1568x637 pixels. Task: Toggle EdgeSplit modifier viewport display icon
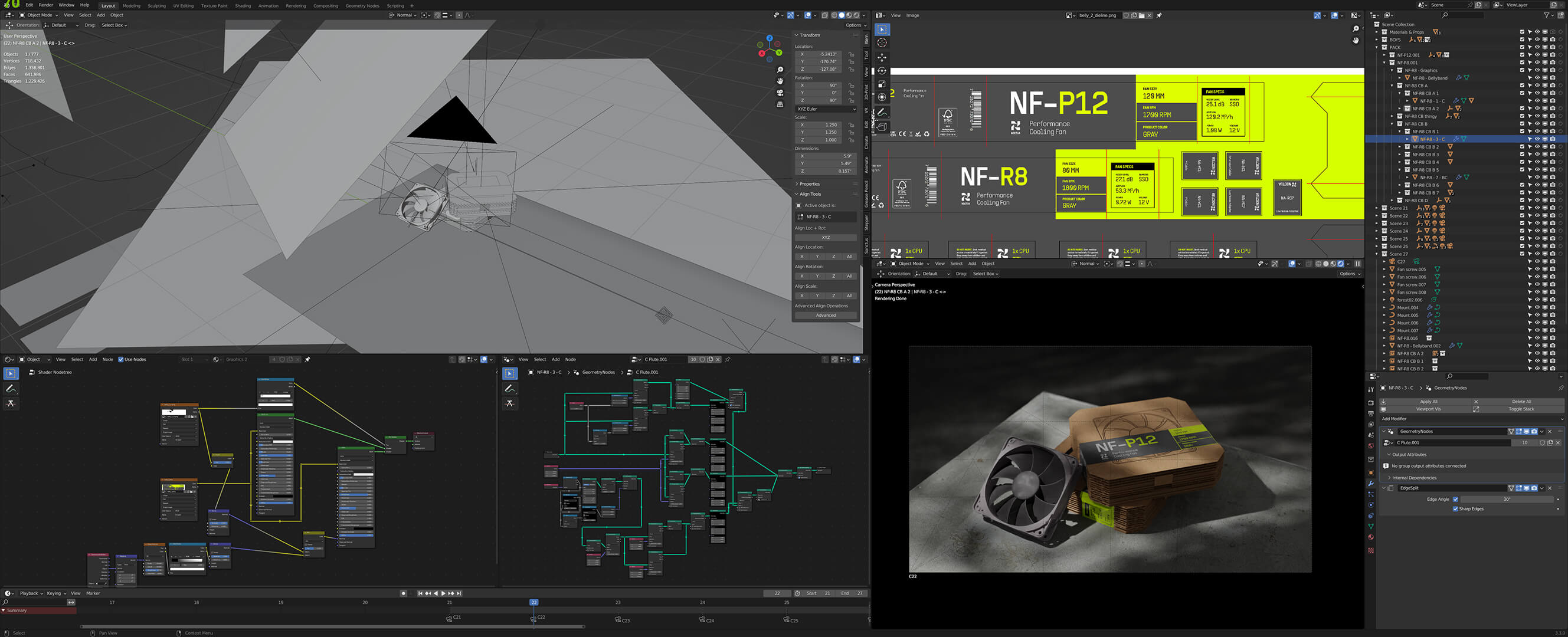coord(1527,488)
